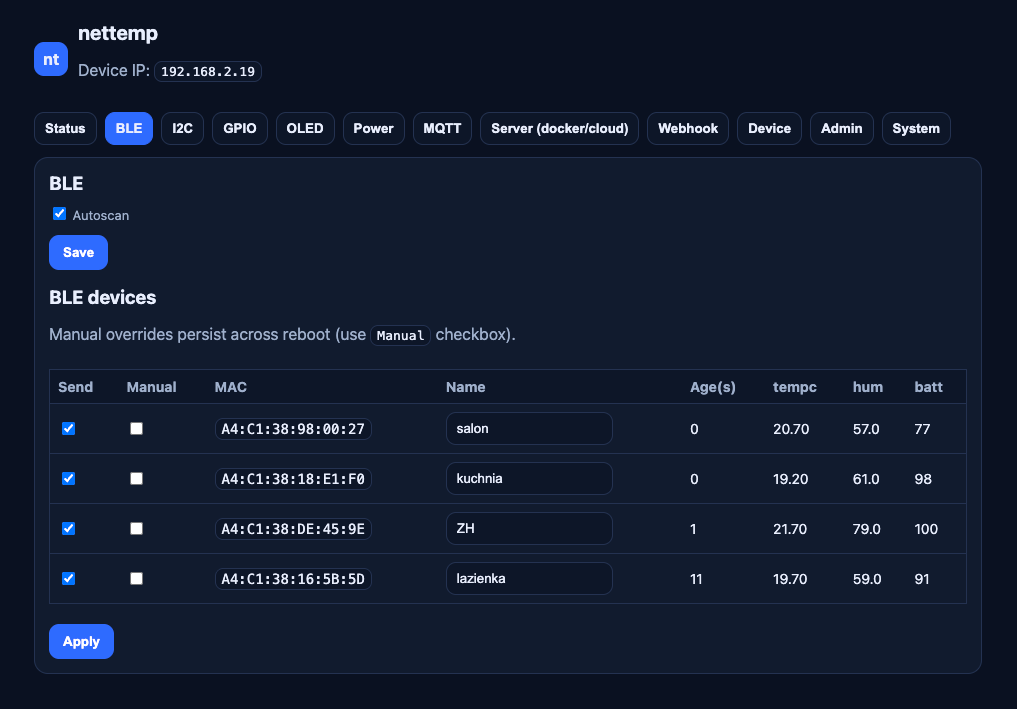This screenshot has width=1017, height=709.
Task: Click the salon name input field
Action: click(x=528, y=428)
